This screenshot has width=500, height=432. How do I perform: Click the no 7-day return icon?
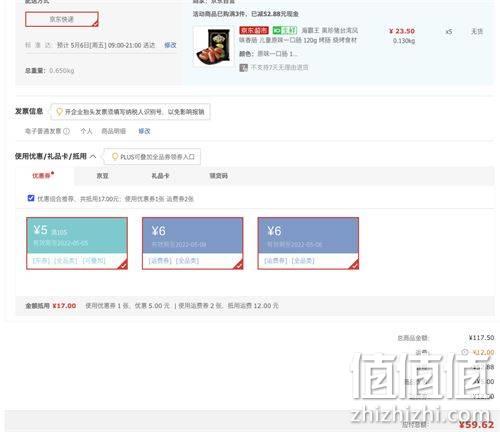244,68
